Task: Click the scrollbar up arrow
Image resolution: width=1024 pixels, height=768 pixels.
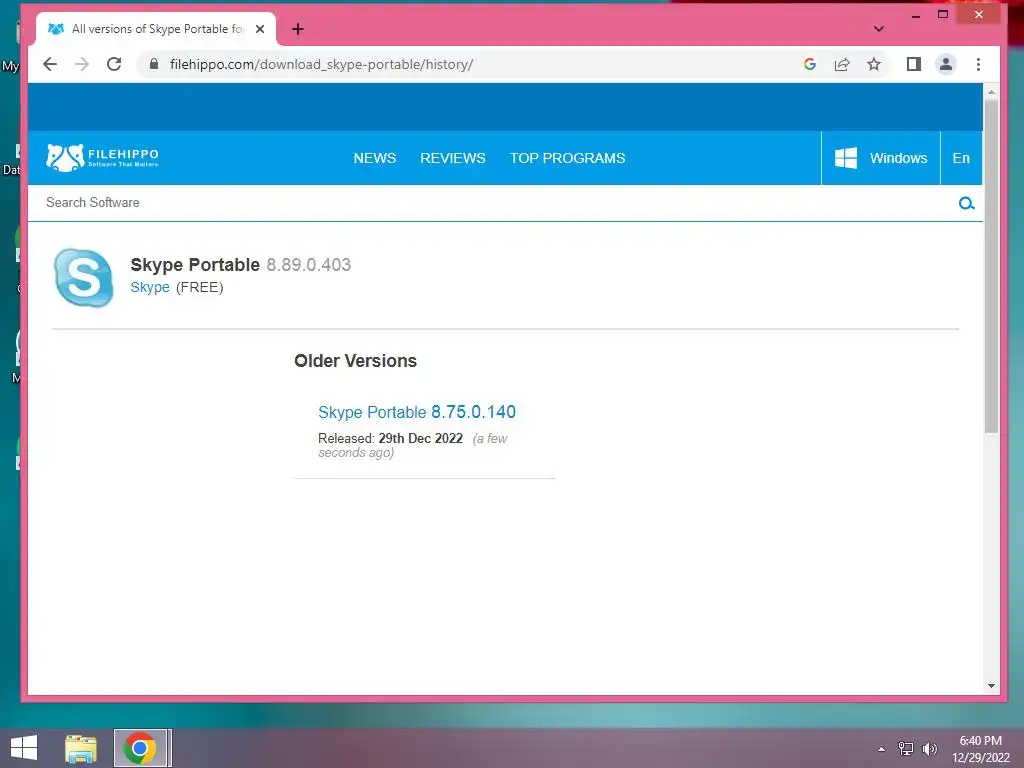Action: (x=991, y=92)
